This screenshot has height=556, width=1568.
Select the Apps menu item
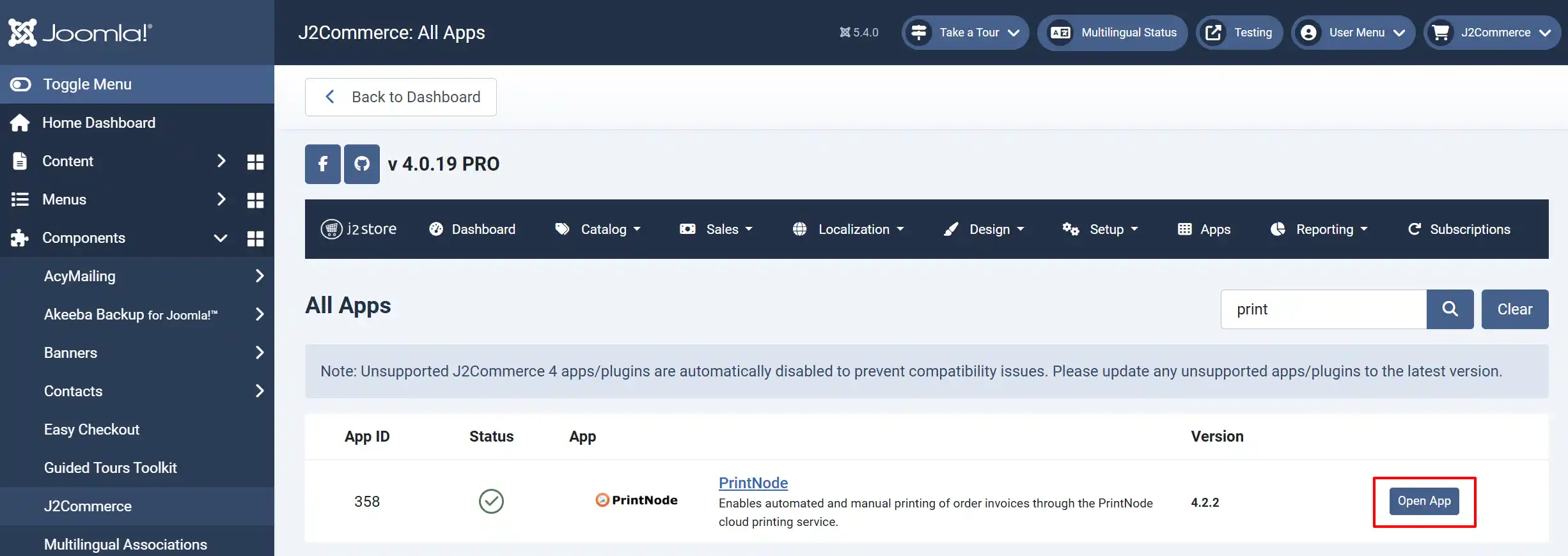[x=1203, y=229]
